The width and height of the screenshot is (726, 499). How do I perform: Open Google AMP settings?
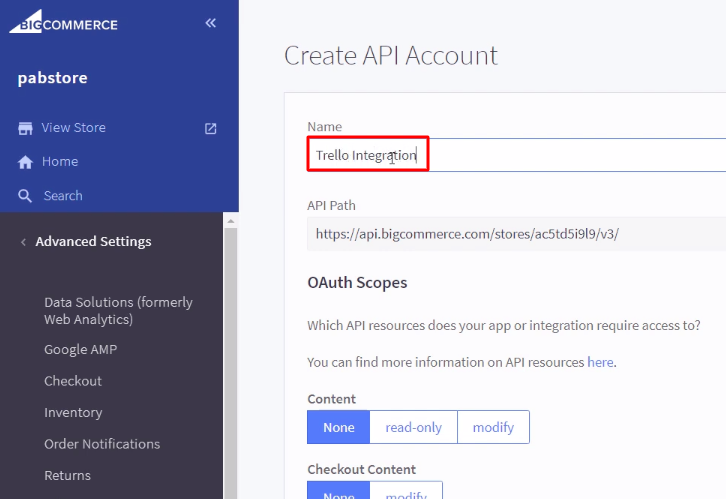click(81, 349)
